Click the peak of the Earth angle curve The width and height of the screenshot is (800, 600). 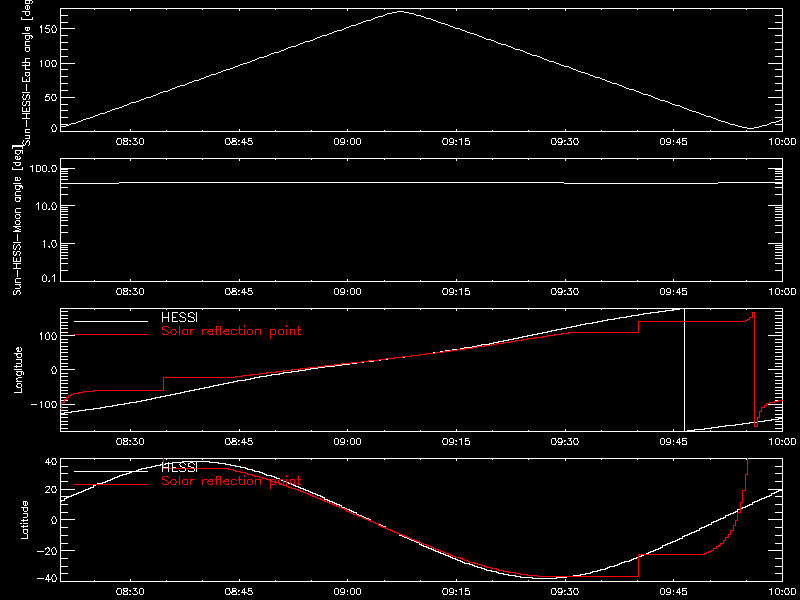click(400, 11)
